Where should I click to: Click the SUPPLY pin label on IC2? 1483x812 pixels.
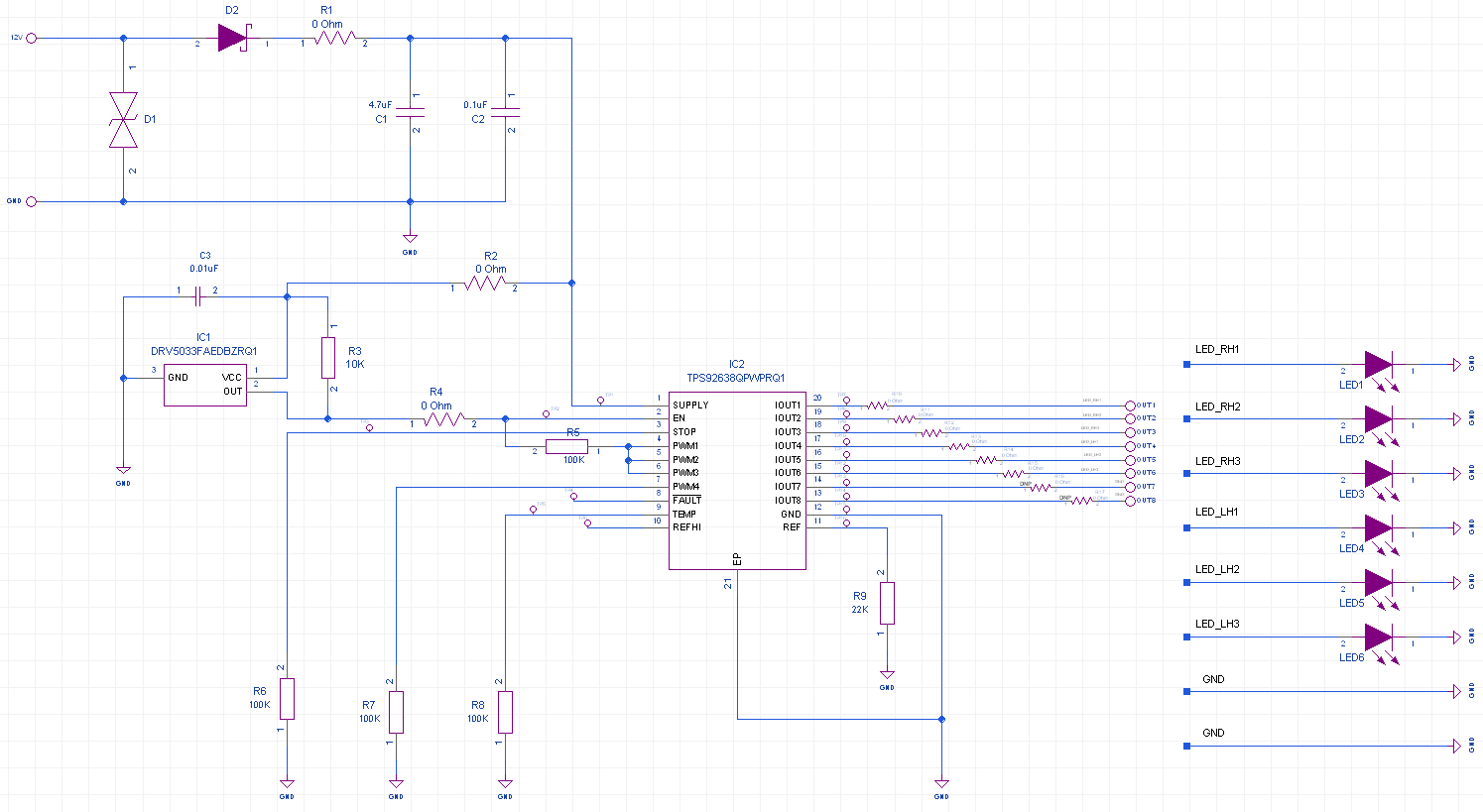click(690, 405)
